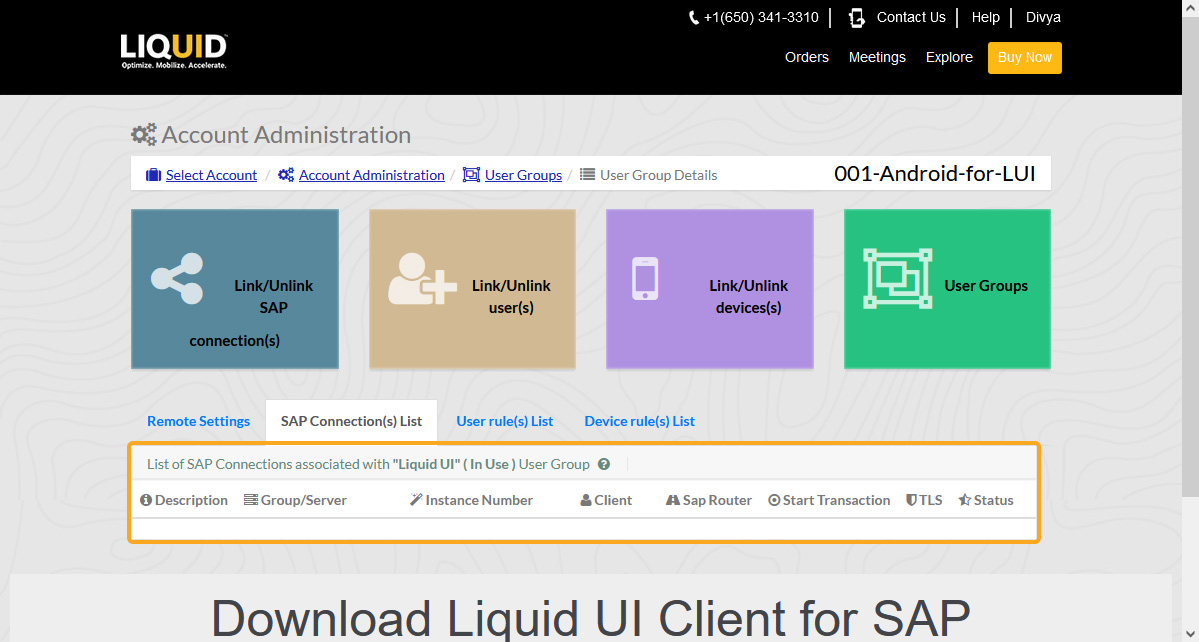Click the Client user icon
This screenshot has height=642, width=1199.
(x=586, y=501)
